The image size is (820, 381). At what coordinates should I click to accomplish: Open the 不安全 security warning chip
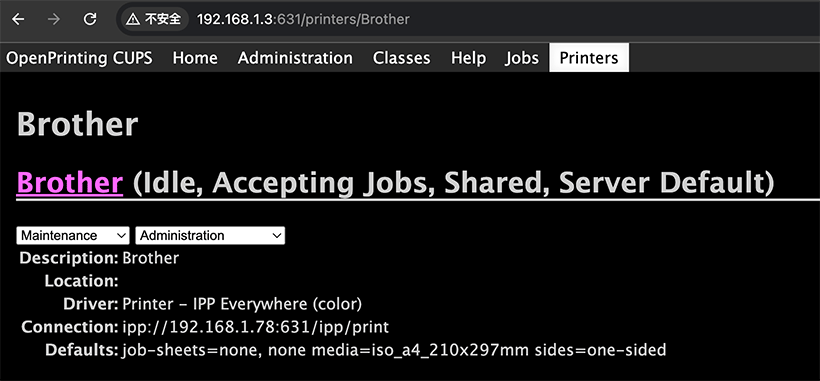coord(154,19)
